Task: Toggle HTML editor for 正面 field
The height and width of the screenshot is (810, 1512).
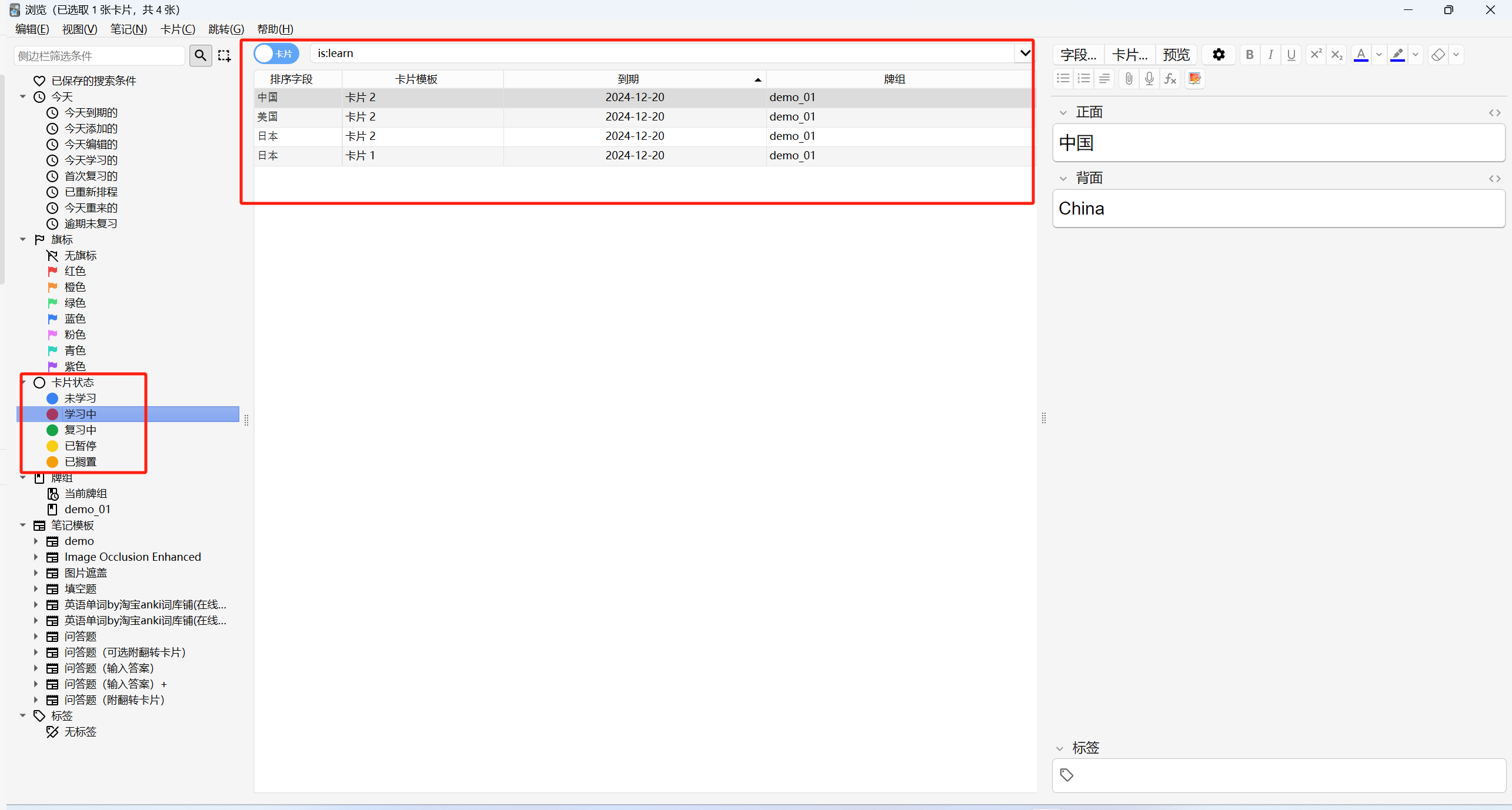Action: point(1494,113)
